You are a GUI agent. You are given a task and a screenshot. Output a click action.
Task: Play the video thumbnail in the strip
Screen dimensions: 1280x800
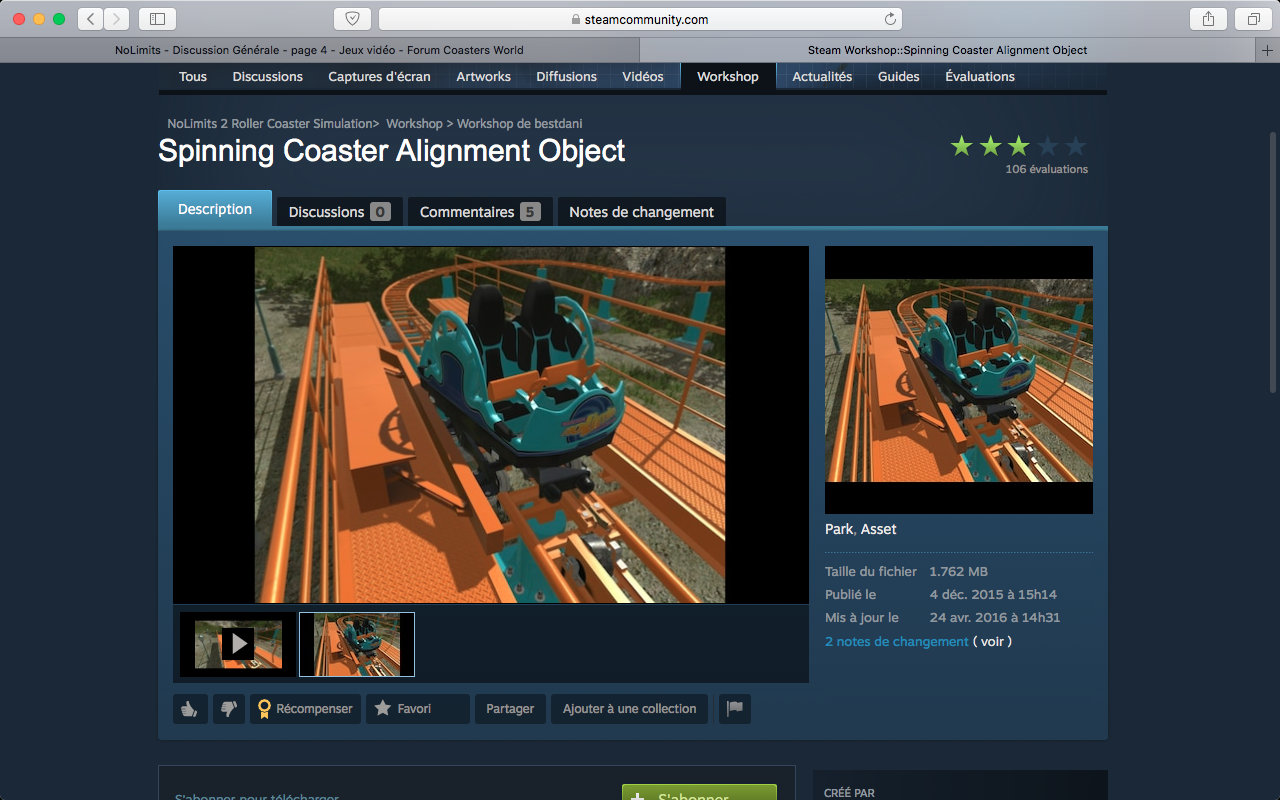(x=238, y=644)
